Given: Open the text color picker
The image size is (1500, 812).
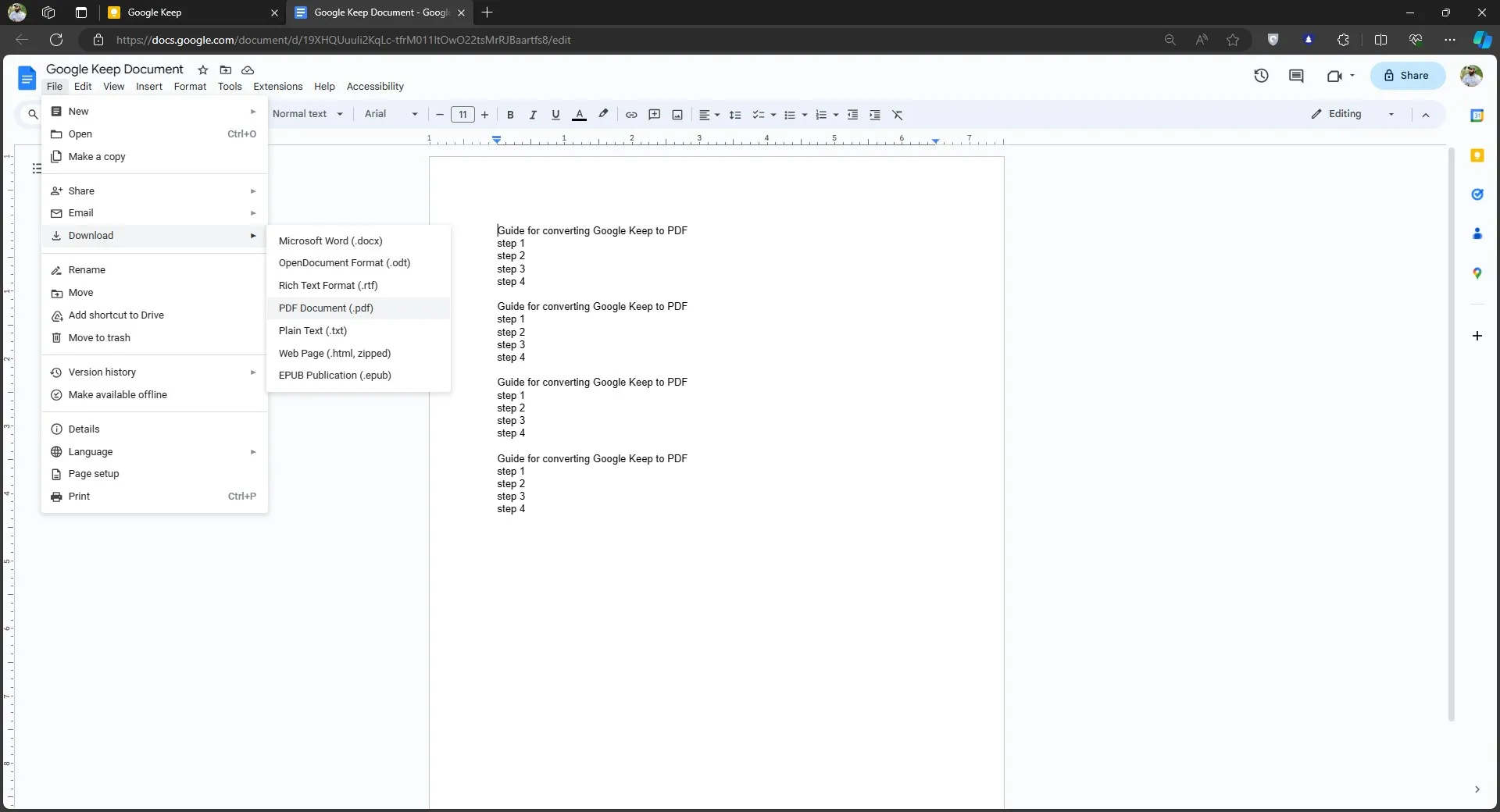Looking at the screenshot, I should (x=579, y=115).
